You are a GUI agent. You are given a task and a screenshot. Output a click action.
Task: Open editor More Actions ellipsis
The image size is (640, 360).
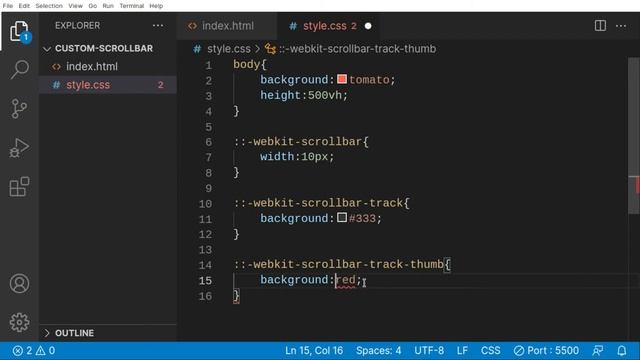(621, 26)
